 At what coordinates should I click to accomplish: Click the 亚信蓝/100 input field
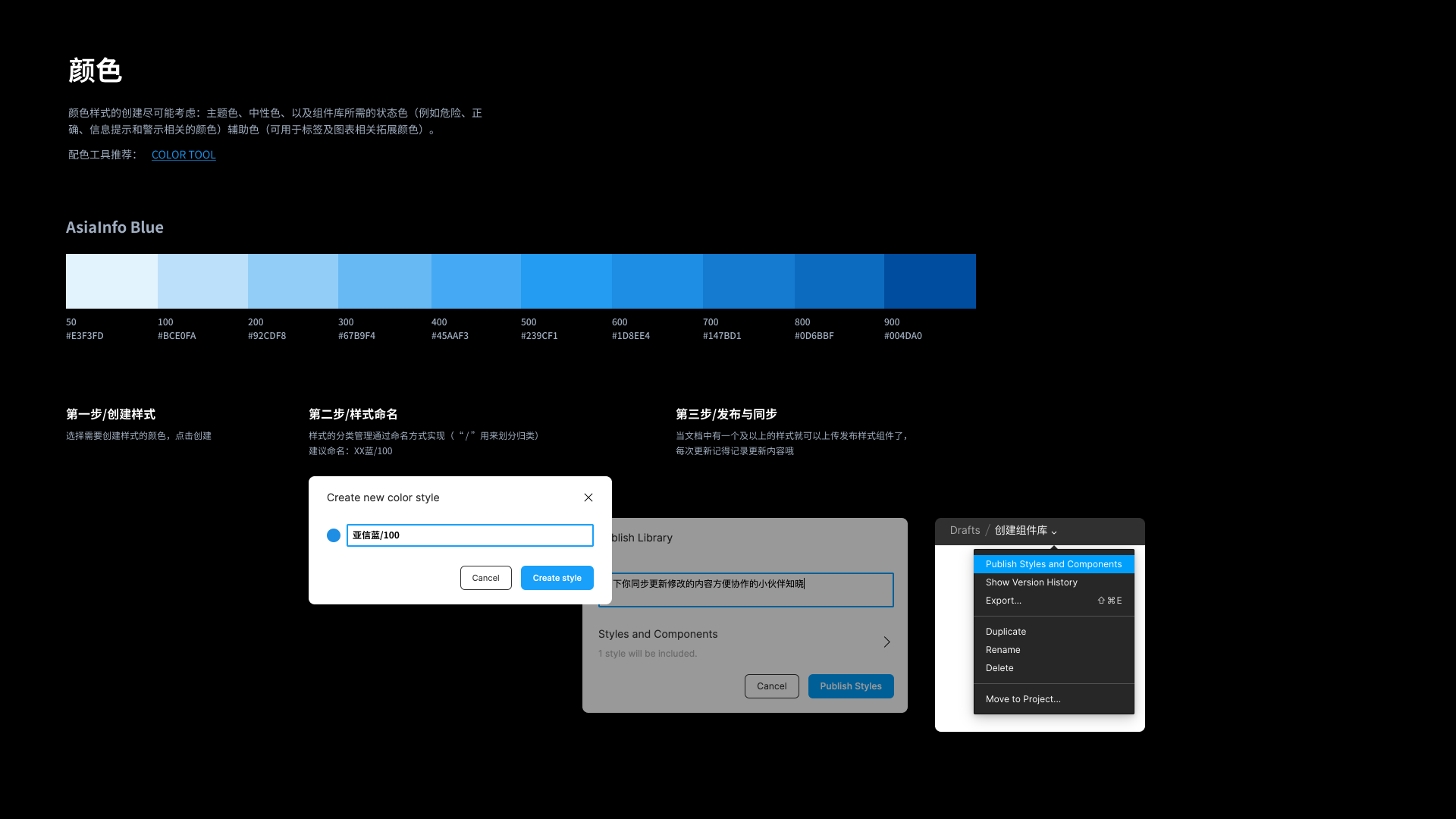(x=470, y=535)
